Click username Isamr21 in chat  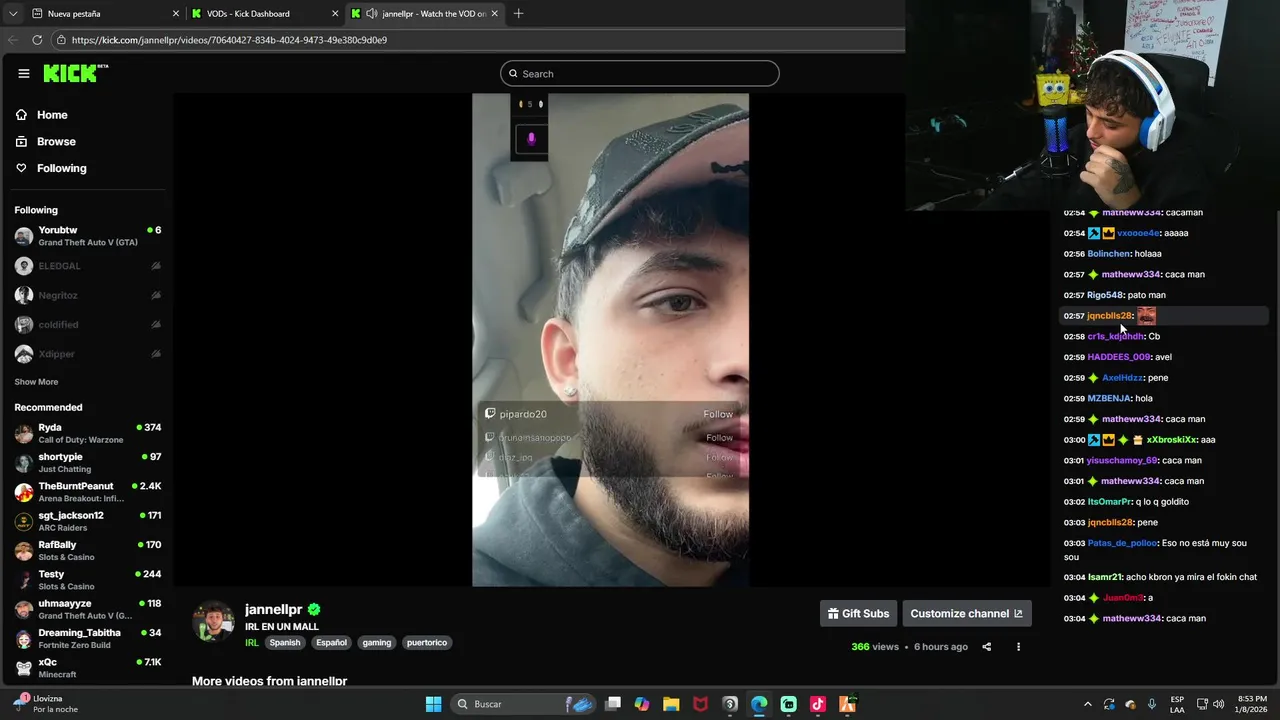[1104, 577]
